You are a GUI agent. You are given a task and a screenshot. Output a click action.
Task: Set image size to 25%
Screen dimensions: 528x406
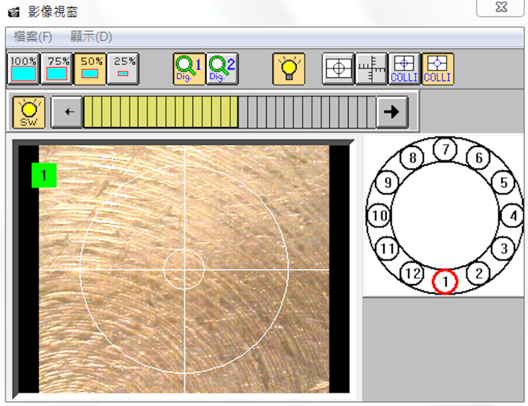pos(123,69)
